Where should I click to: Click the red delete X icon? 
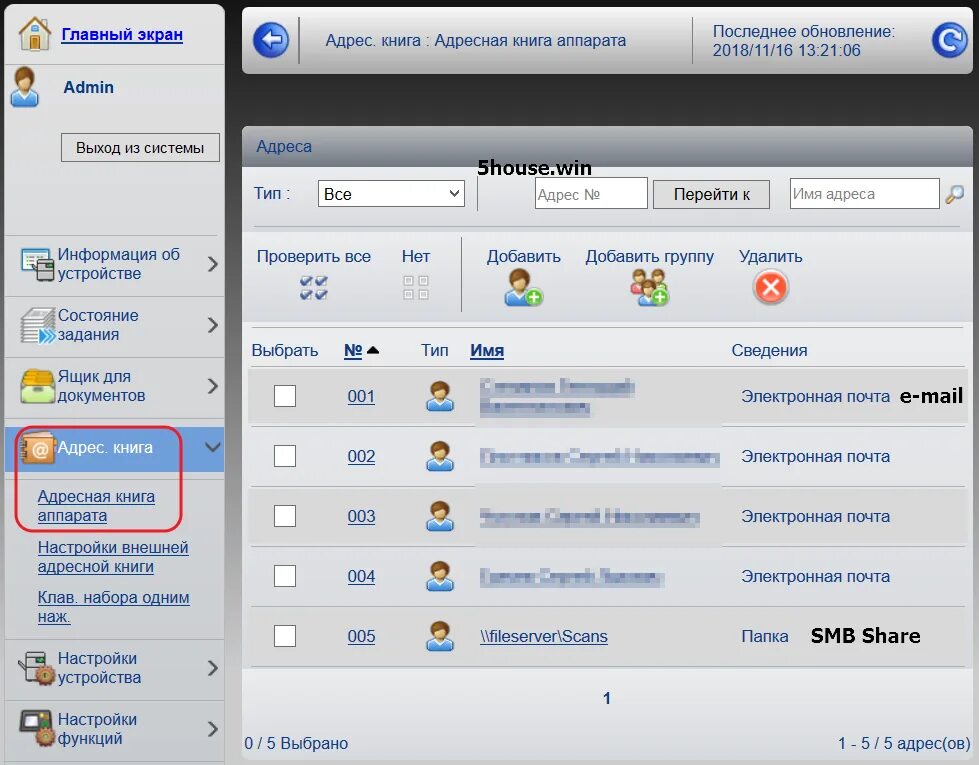771,287
